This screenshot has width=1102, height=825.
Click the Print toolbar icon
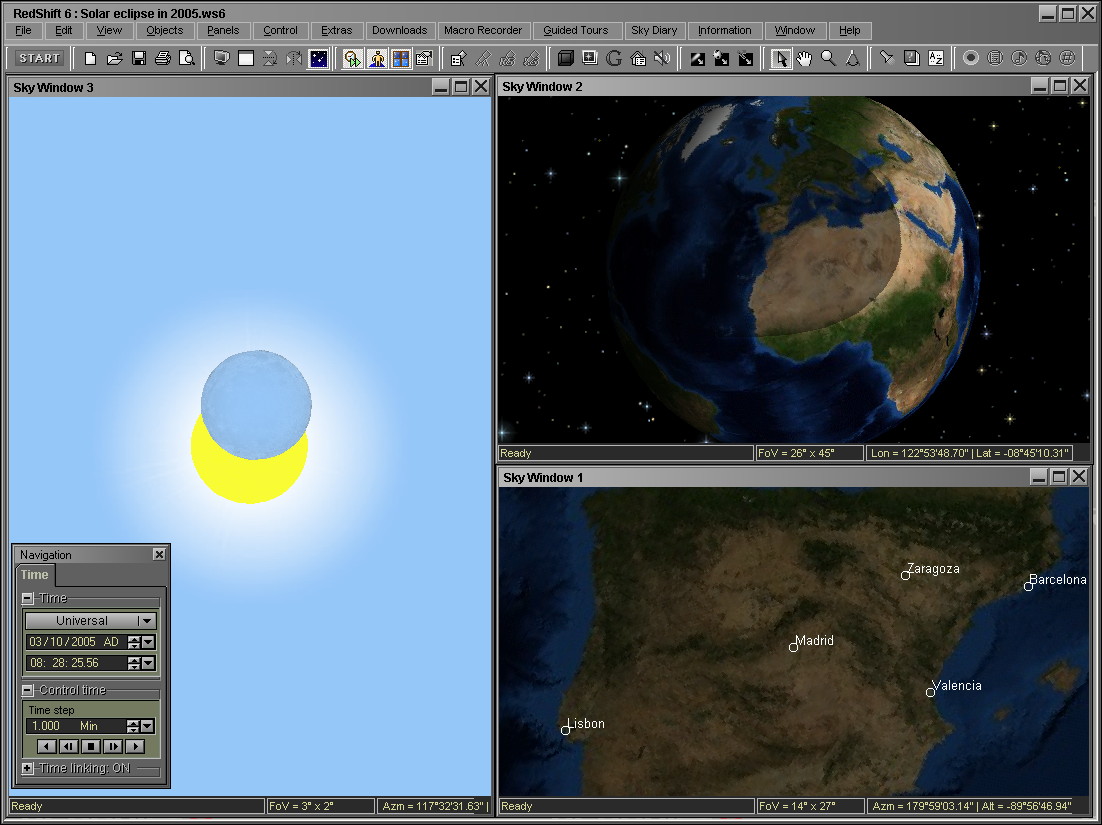click(x=162, y=58)
